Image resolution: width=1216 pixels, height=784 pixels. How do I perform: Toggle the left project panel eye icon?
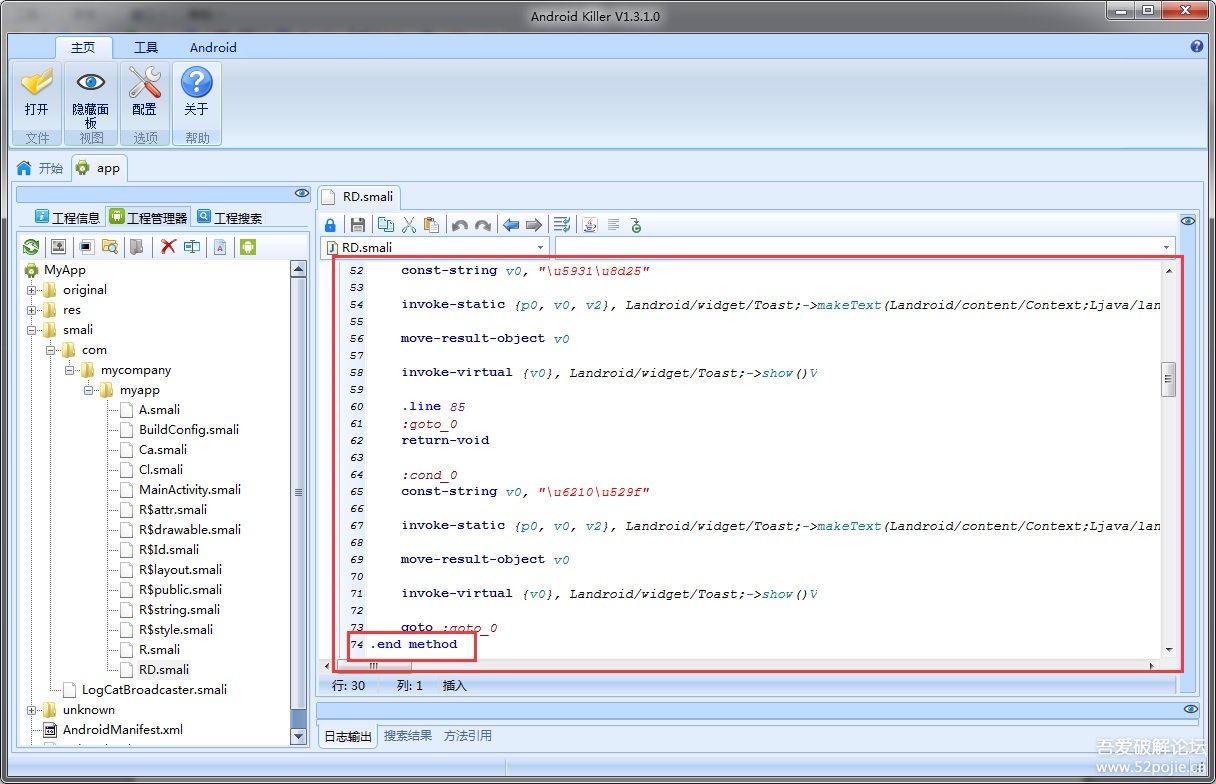(301, 193)
